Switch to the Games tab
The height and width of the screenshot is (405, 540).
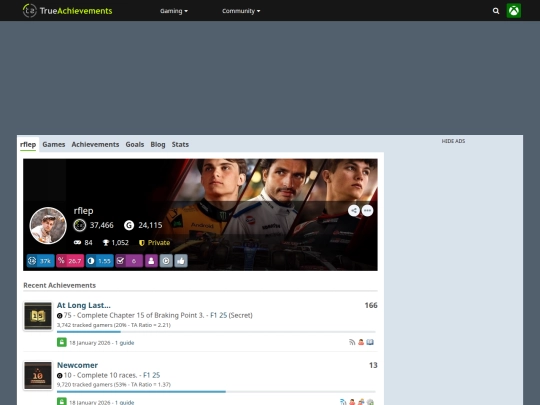[54, 144]
